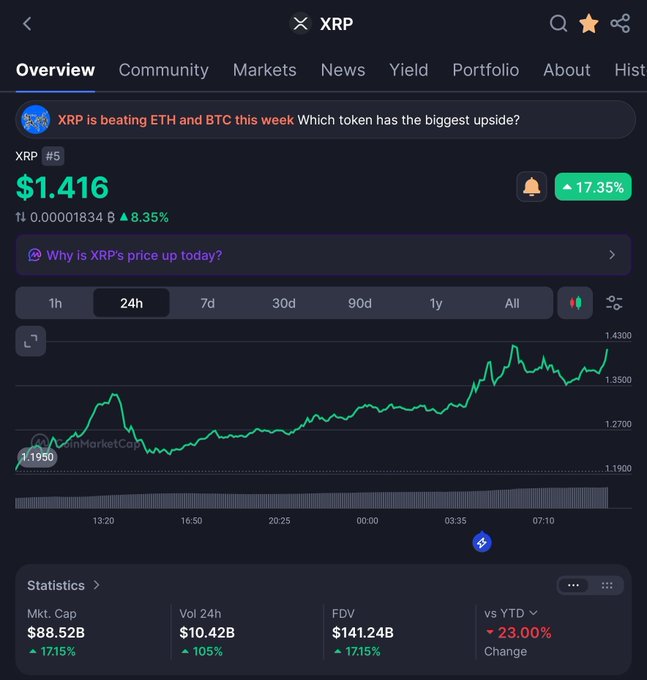Expand chart to fullscreen
647x680 pixels.
(x=31, y=341)
